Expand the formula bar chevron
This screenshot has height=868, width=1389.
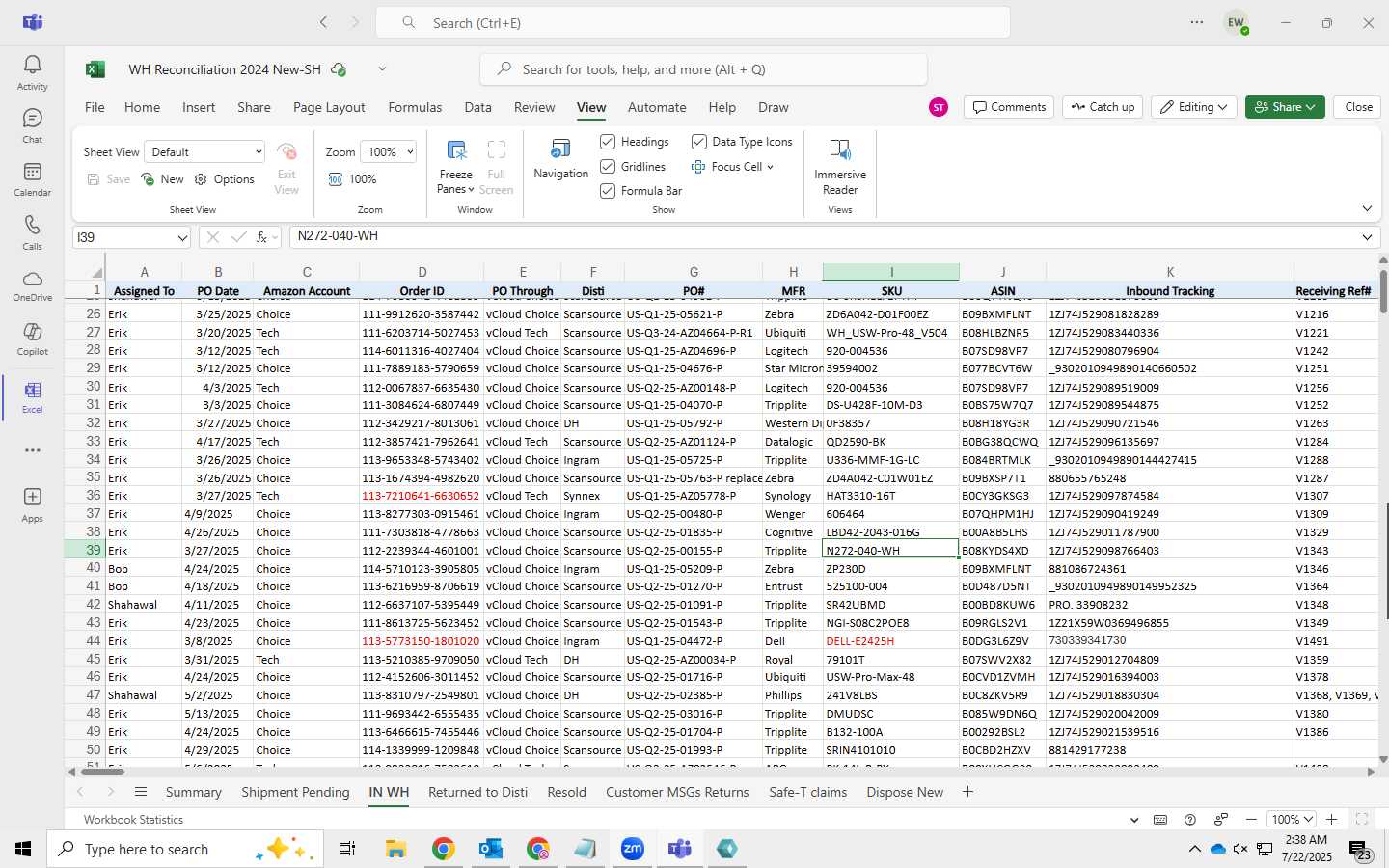pyautogui.click(x=1367, y=237)
